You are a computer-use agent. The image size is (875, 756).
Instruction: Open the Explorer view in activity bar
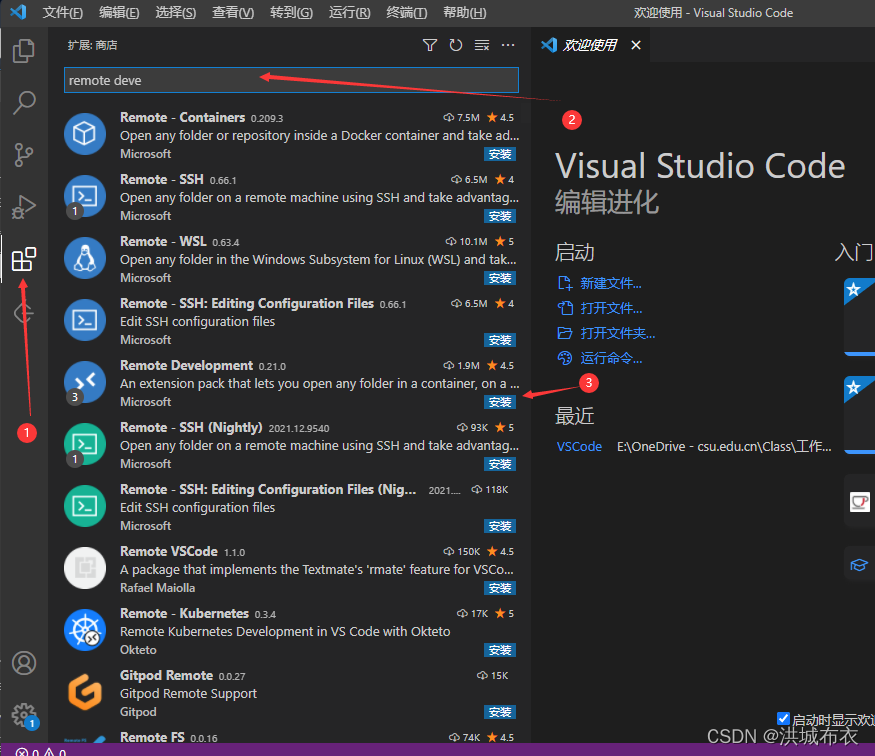(x=24, y=51)
